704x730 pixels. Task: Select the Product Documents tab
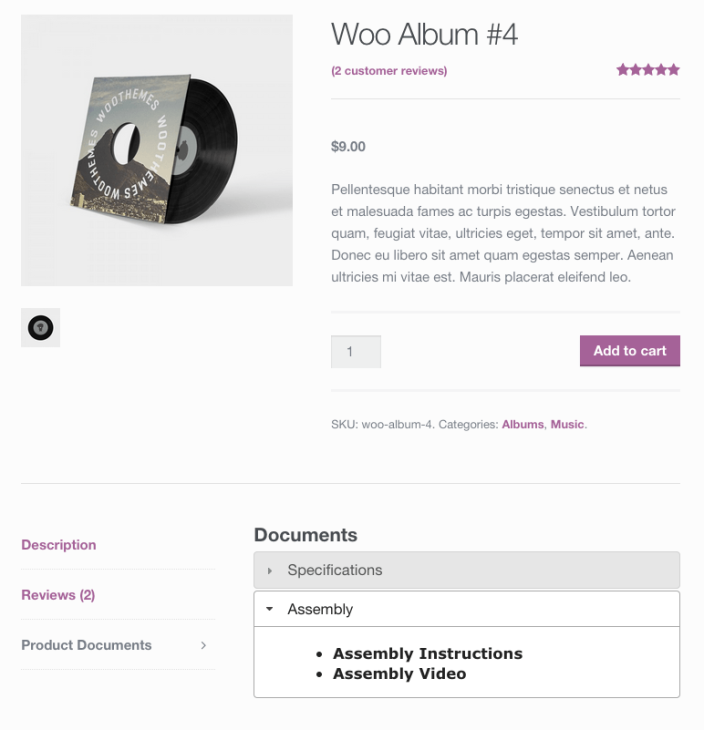point(87,645)
